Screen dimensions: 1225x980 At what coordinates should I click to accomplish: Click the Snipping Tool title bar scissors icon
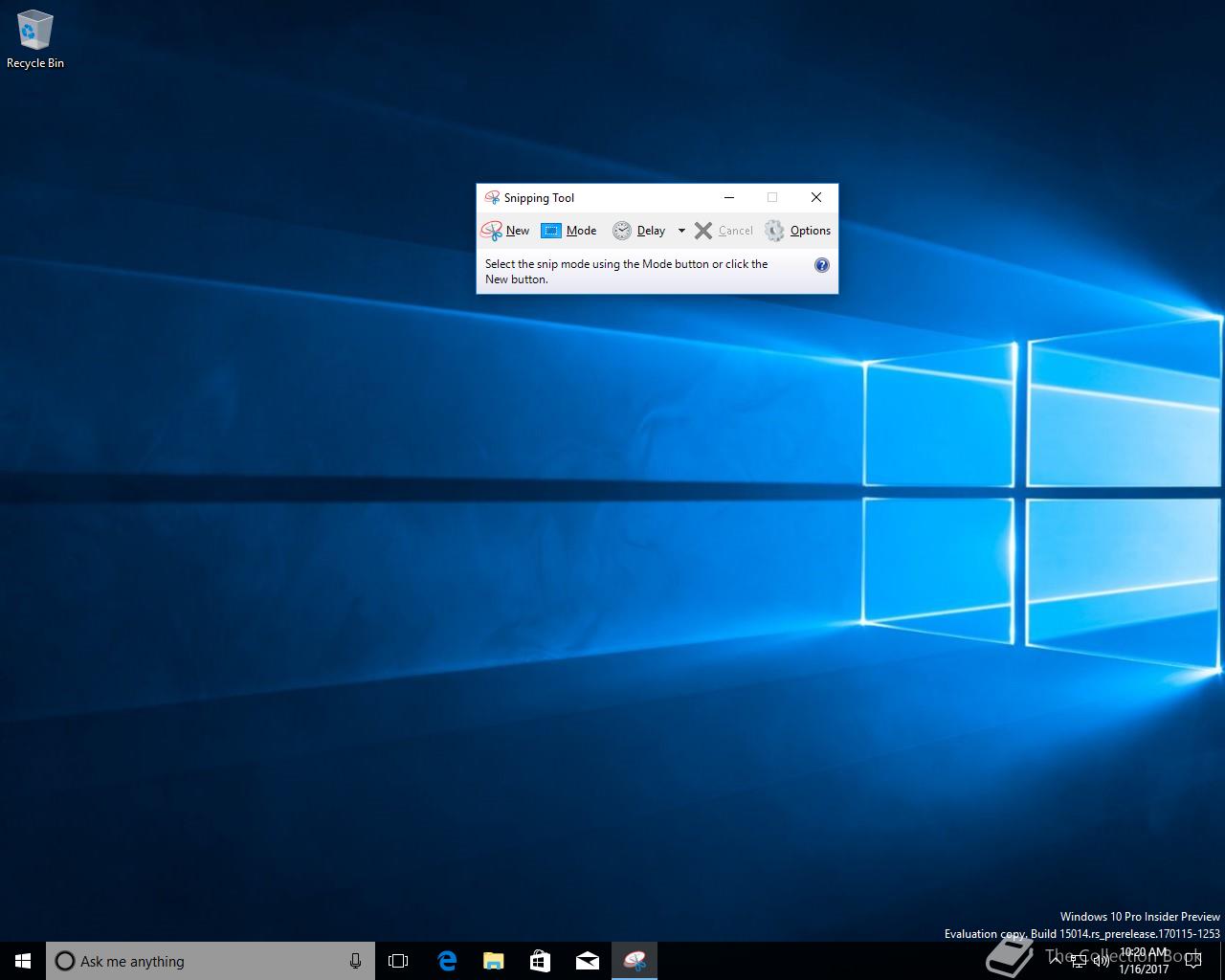[x=492, y=198]
